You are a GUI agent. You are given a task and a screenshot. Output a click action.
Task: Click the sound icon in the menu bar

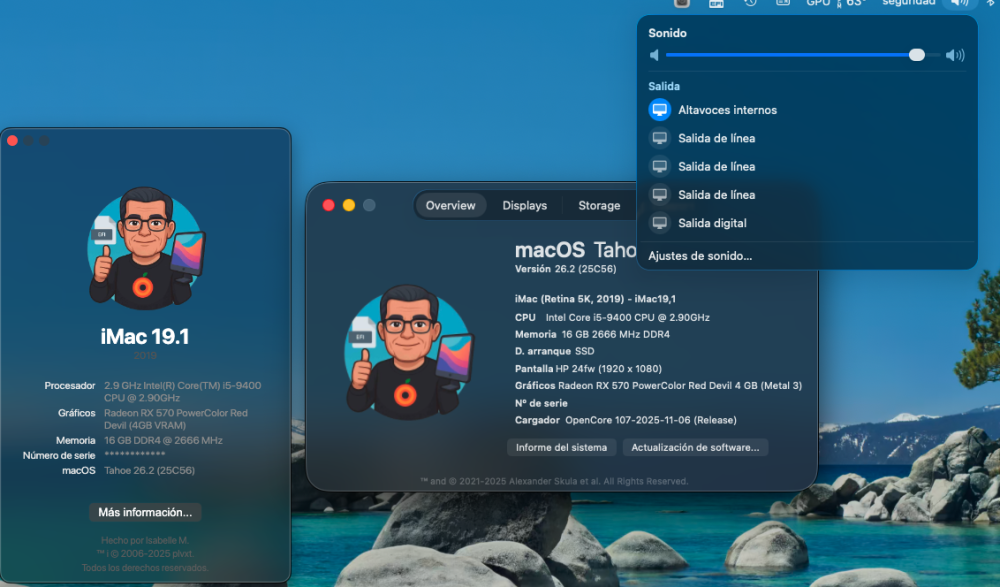coord(959,3)
